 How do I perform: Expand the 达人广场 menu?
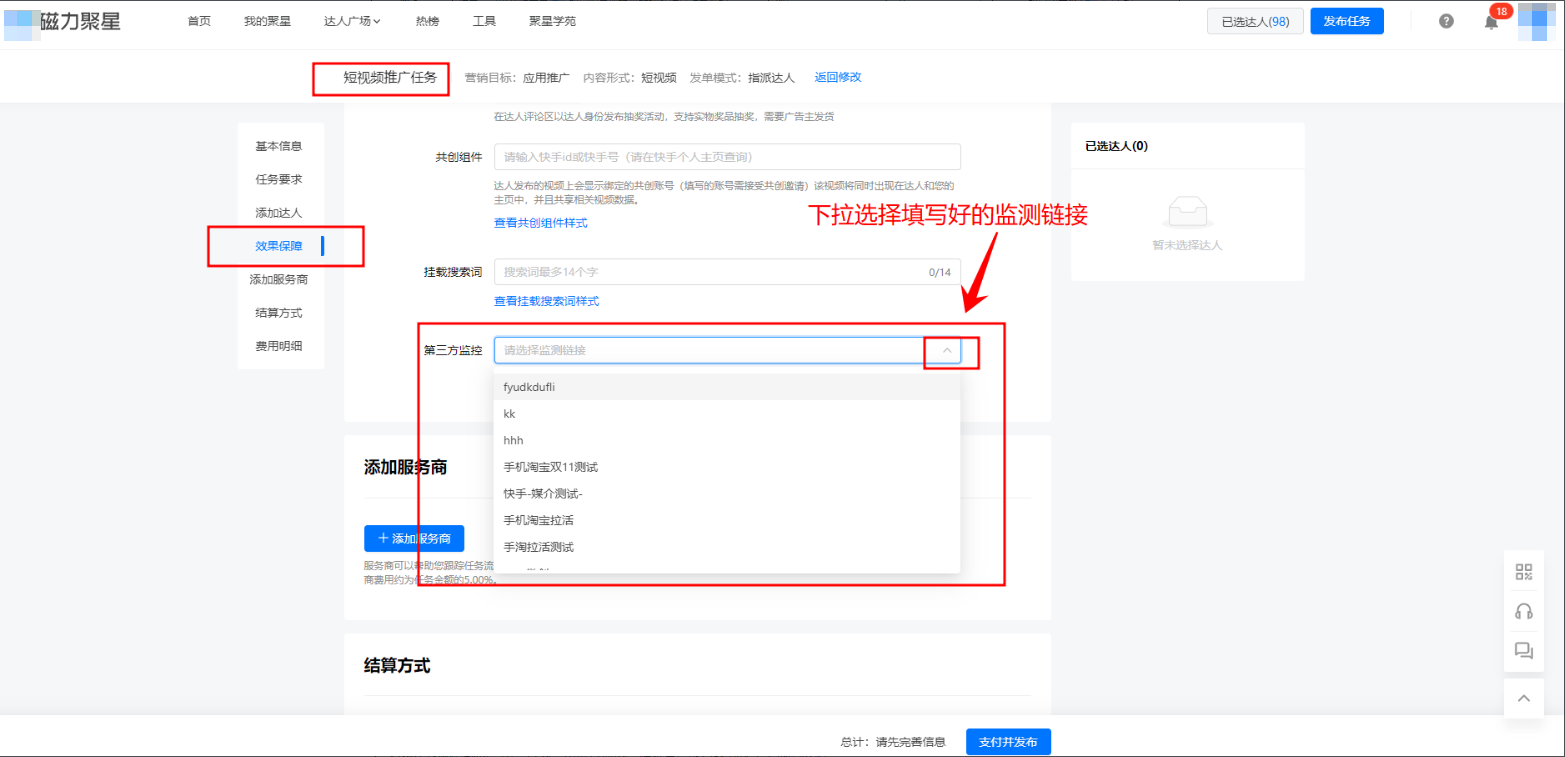tap(352, 21)
